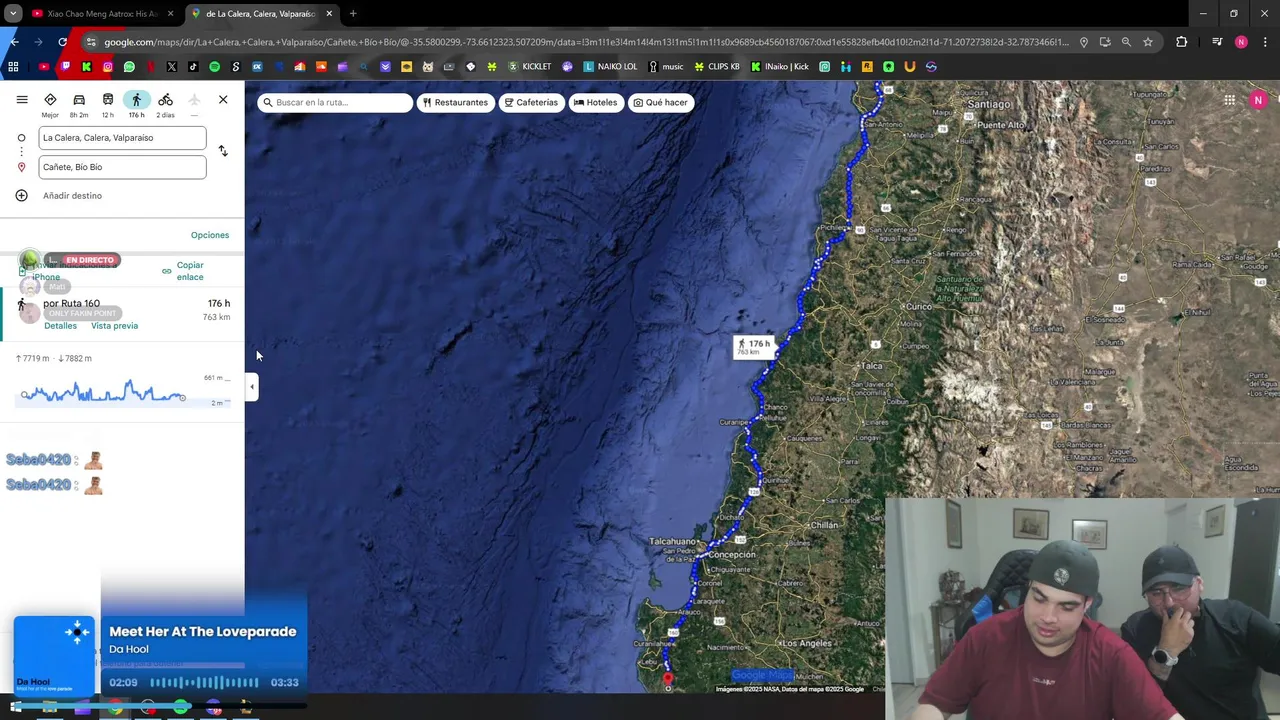The width and height of the screenshot is (1280, 720).
Task: Click the browser address bar URL
Action: (x=585, y=42)
